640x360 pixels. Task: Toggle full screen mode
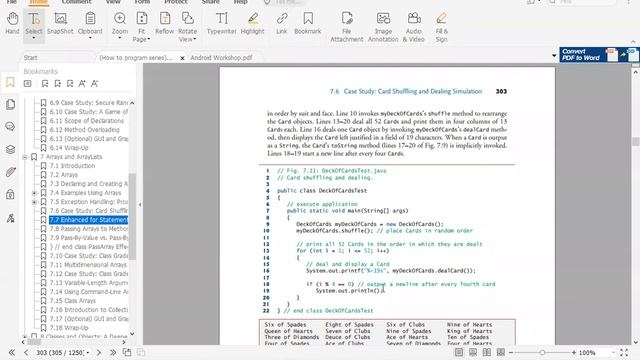[624, 352]
